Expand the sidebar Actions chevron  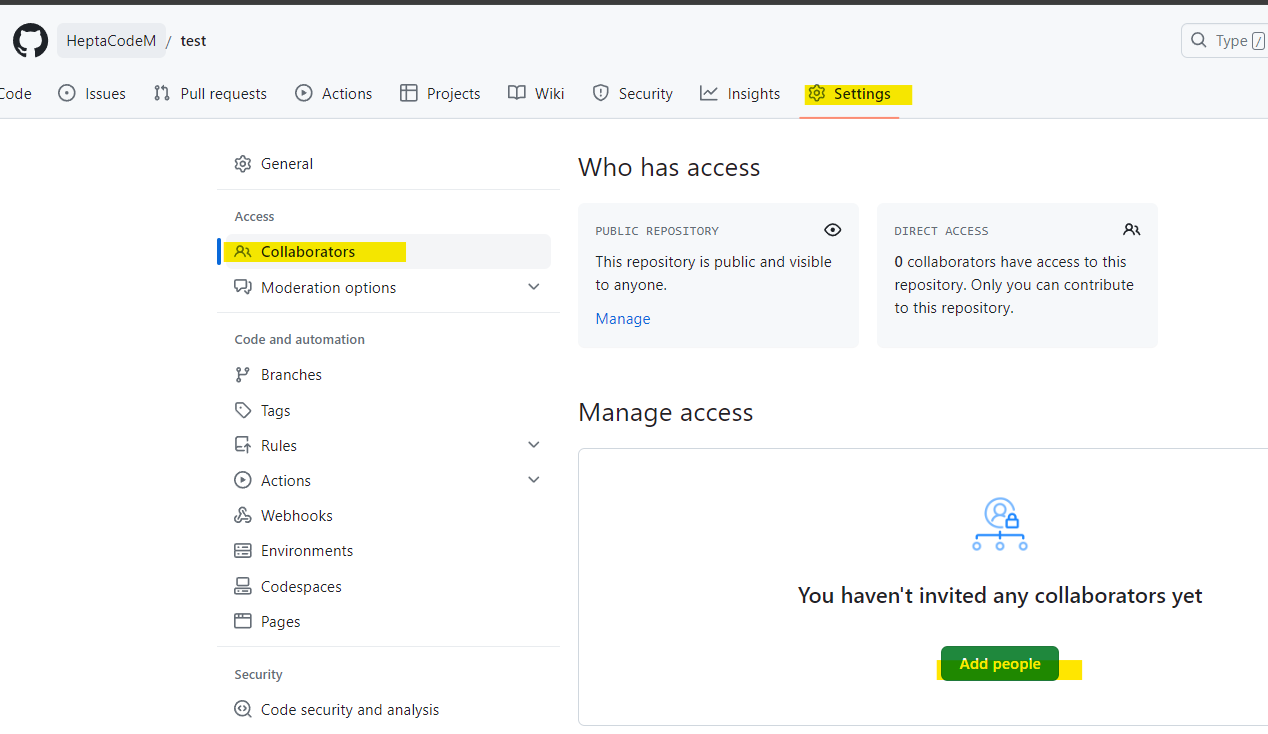(x=534, y=480)
